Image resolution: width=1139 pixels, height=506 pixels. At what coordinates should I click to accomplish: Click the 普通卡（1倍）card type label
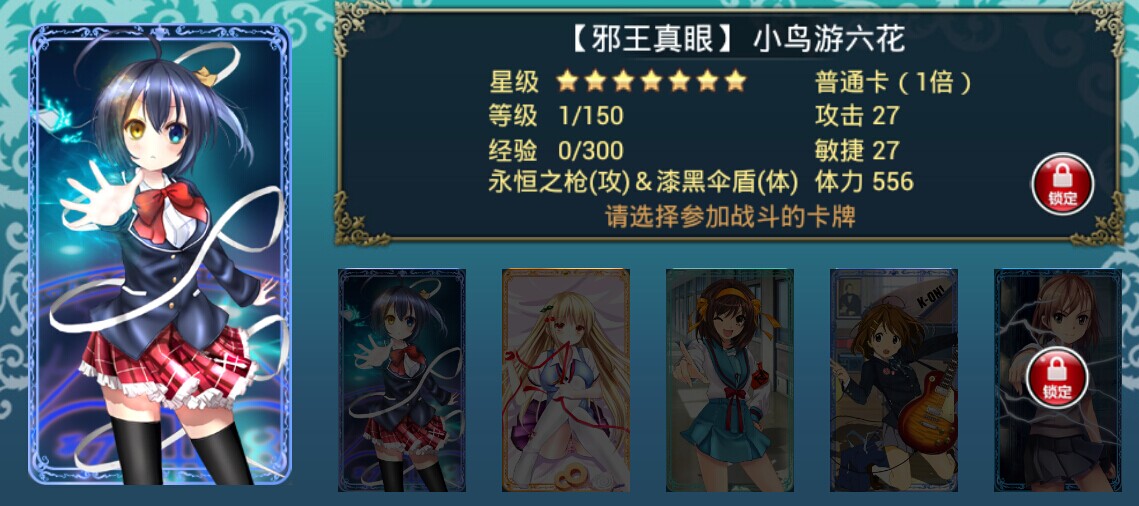click(893, 82)
